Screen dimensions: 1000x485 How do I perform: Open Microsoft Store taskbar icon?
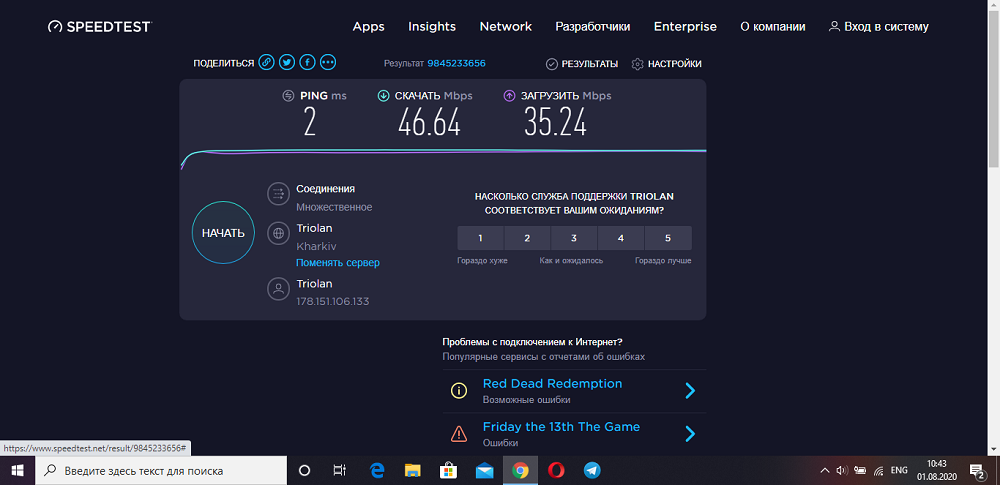point(449,471)
